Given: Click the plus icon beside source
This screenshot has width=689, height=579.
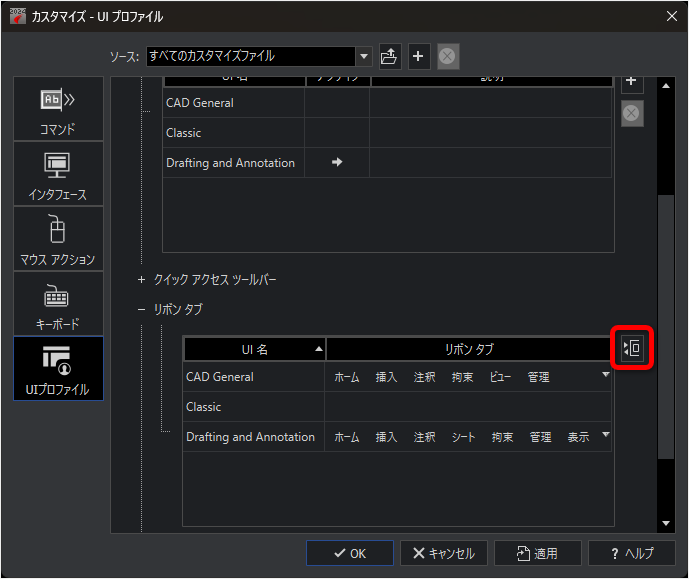Looking at the screenshot, I should tap(418, 56).
